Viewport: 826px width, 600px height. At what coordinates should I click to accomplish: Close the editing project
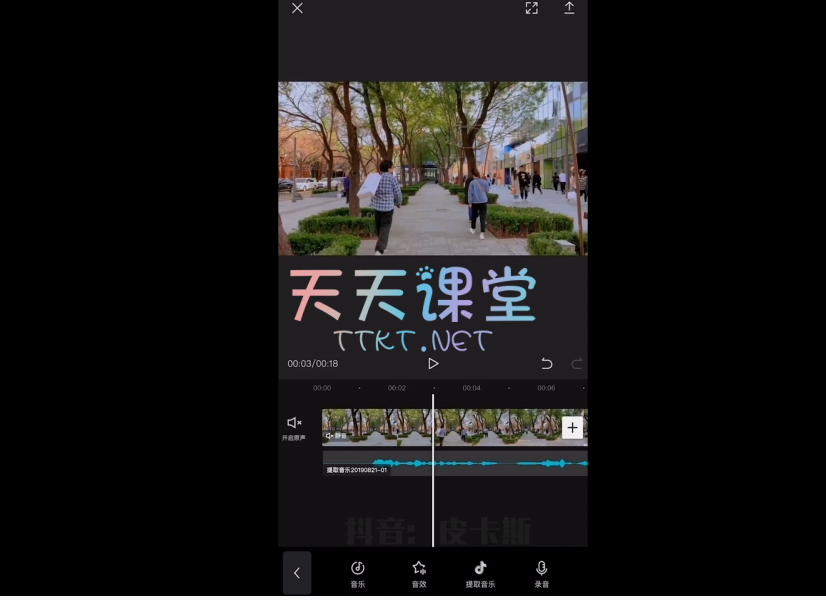point(297,8)
